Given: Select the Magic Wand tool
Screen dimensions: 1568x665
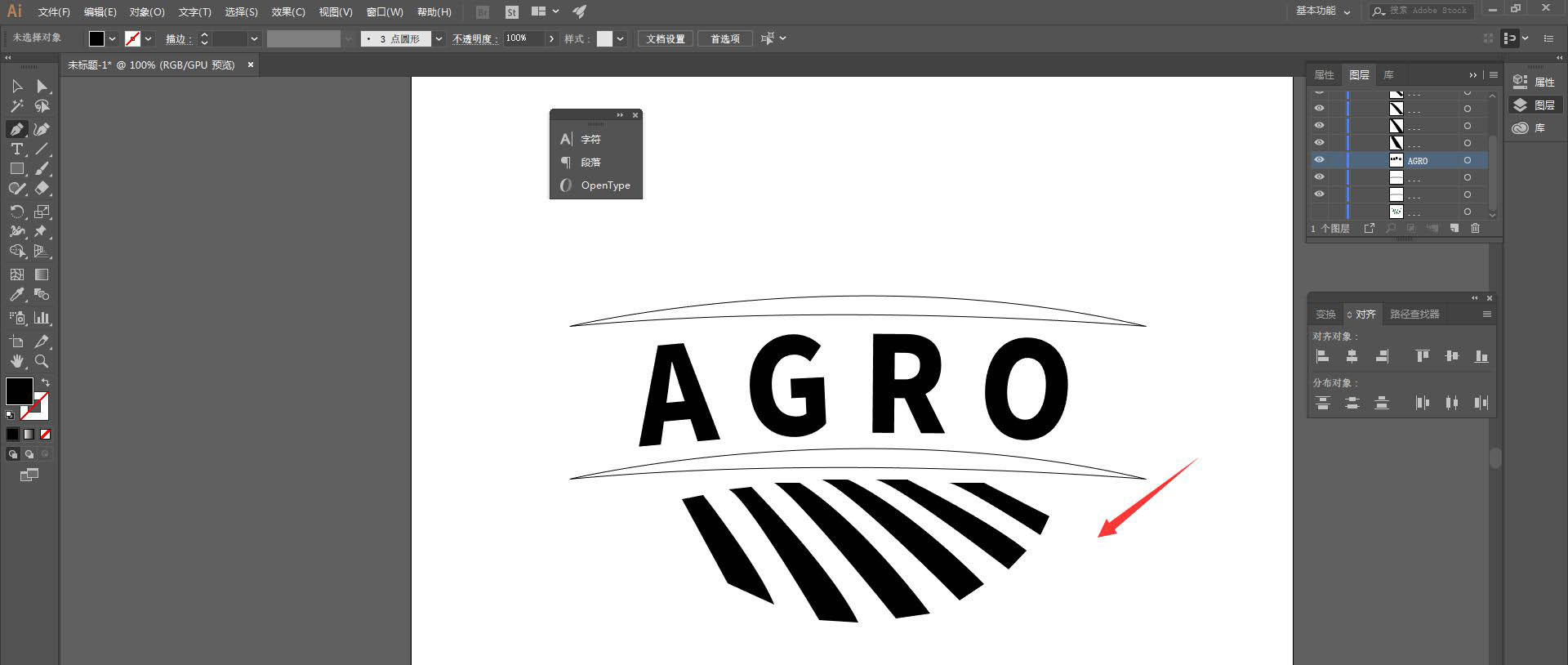Looking at the screenshot, I should click(x=16, y=106).
